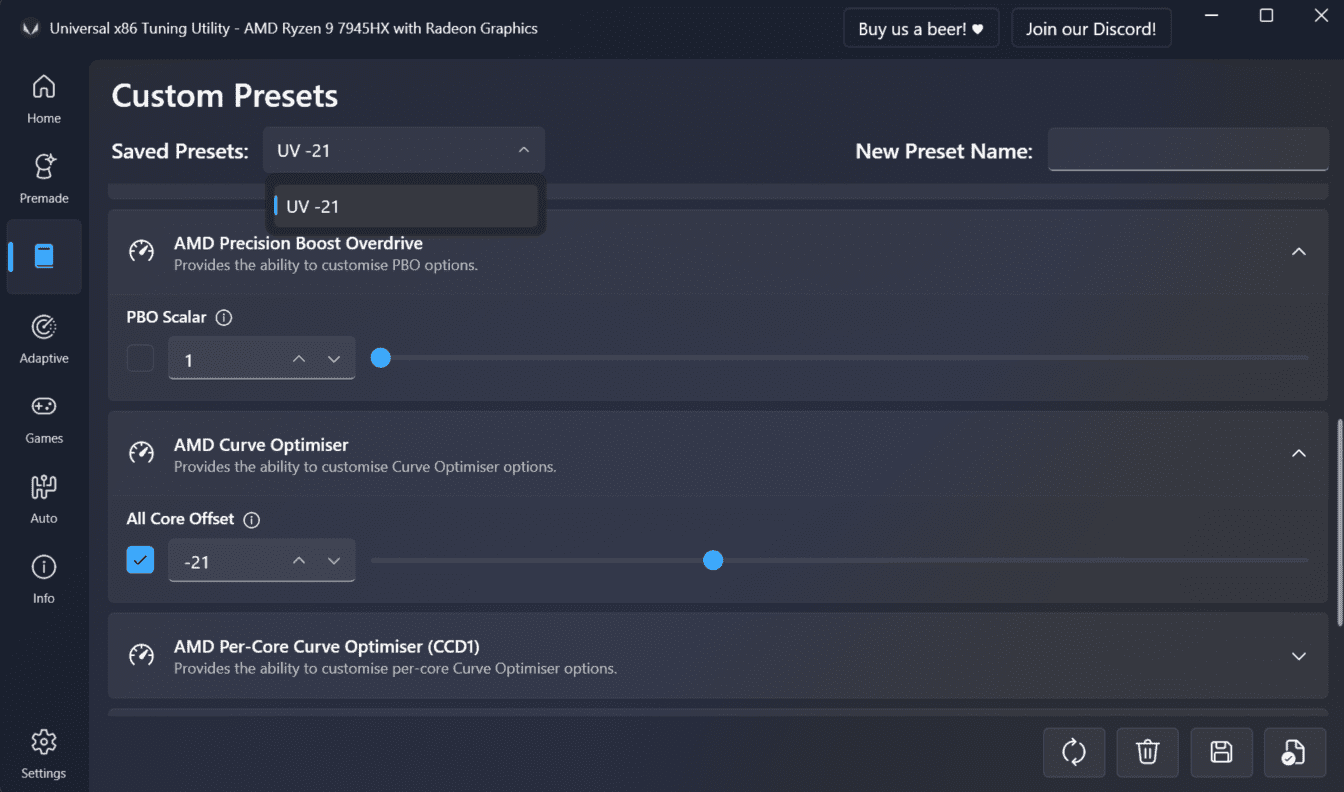The height and width of the screenshot is (792, 1344).
Task: Uncheck the All Core Offset checkbox
Action: (x=141, y=561)
